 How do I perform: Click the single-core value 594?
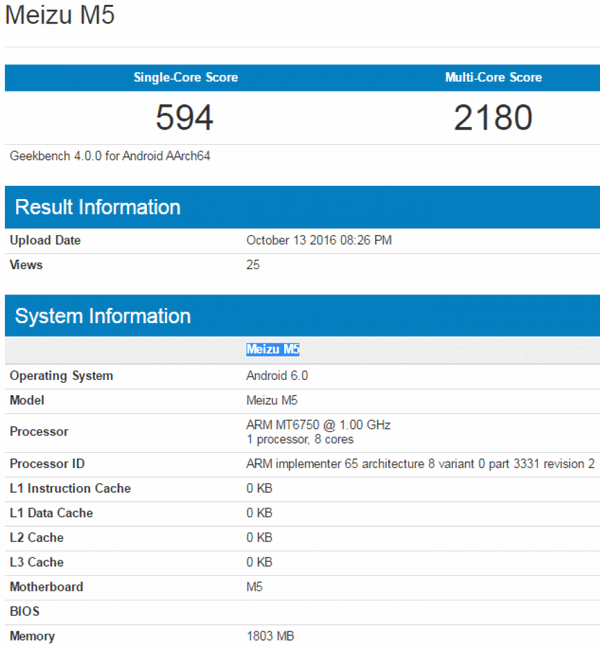[185, 117]
